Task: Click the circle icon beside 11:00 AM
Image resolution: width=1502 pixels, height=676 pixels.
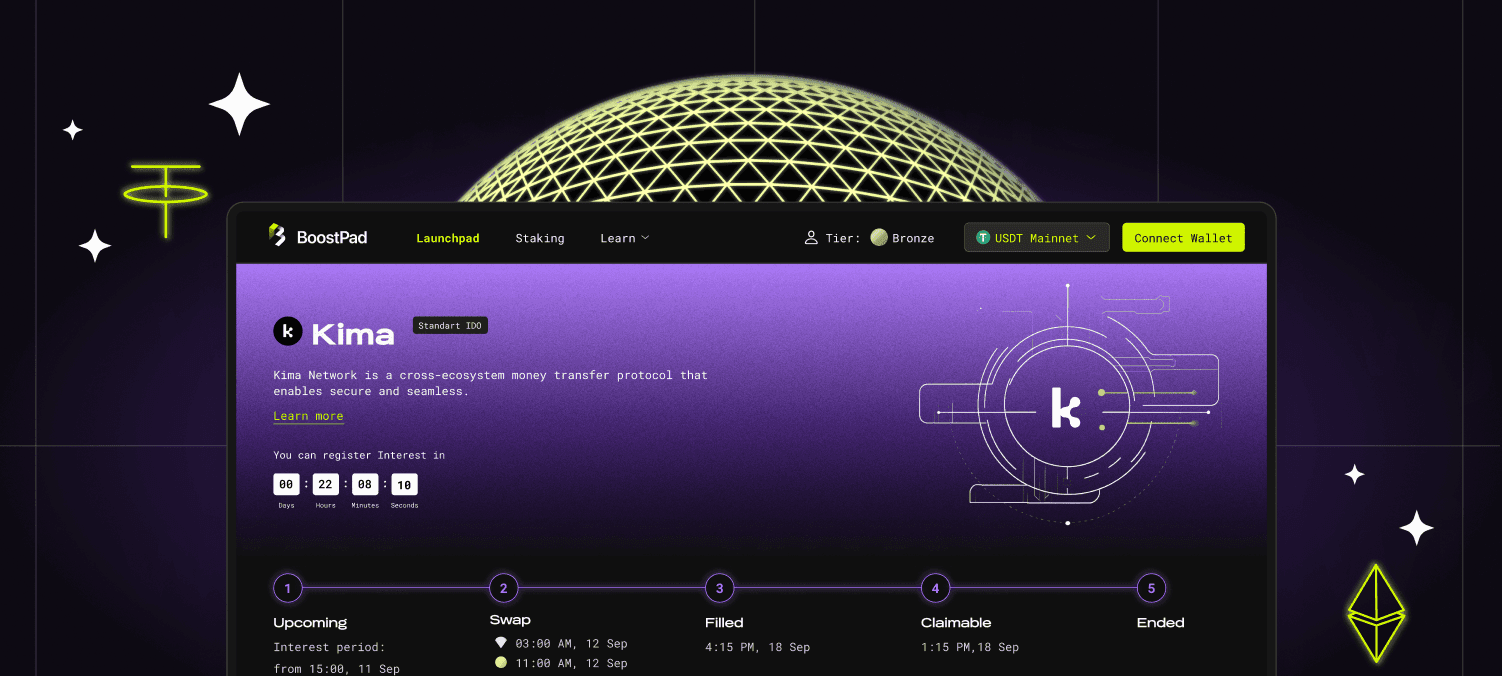Action: (x=501, y=662)
